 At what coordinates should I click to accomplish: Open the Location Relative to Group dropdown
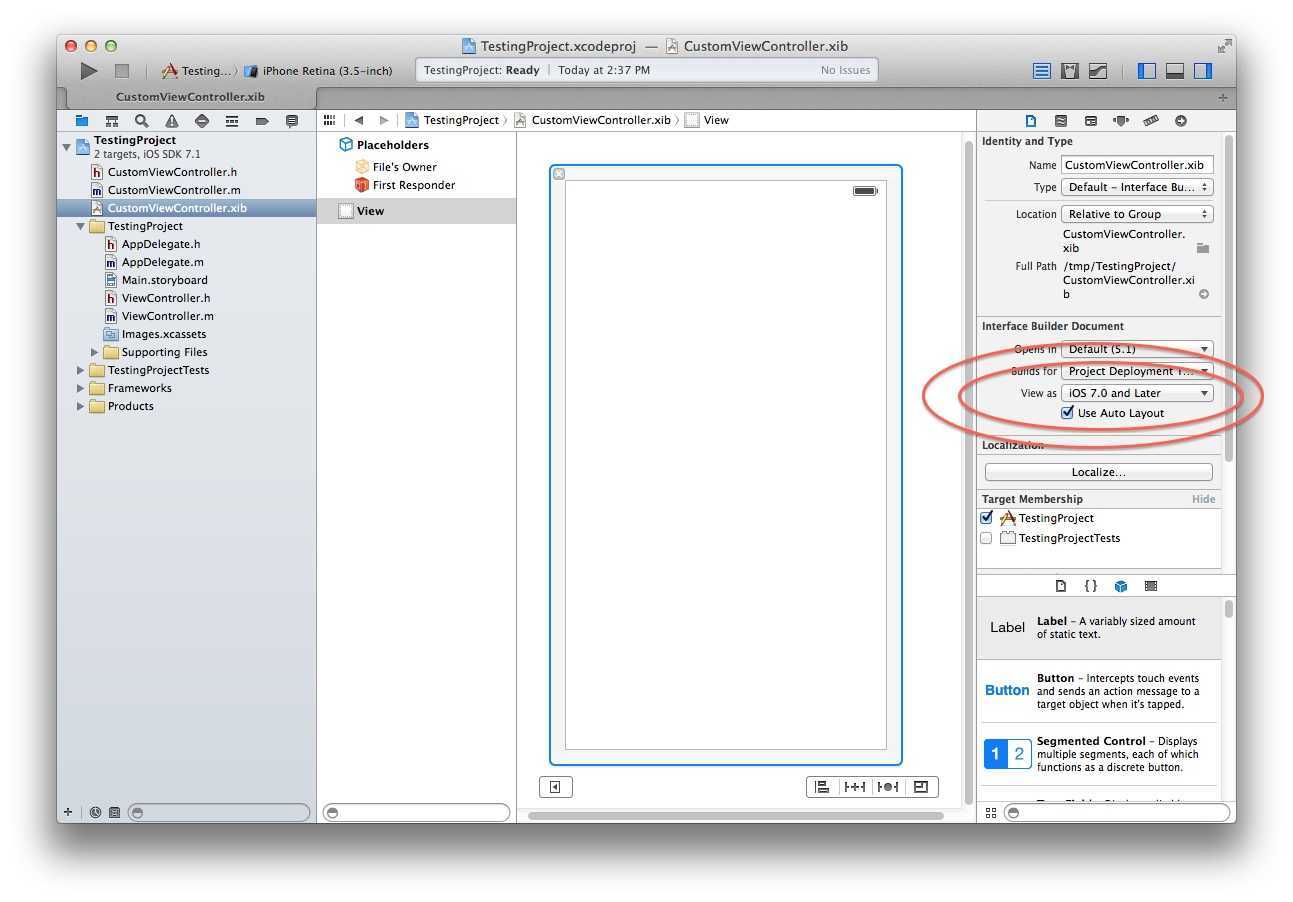[1137, 214]
